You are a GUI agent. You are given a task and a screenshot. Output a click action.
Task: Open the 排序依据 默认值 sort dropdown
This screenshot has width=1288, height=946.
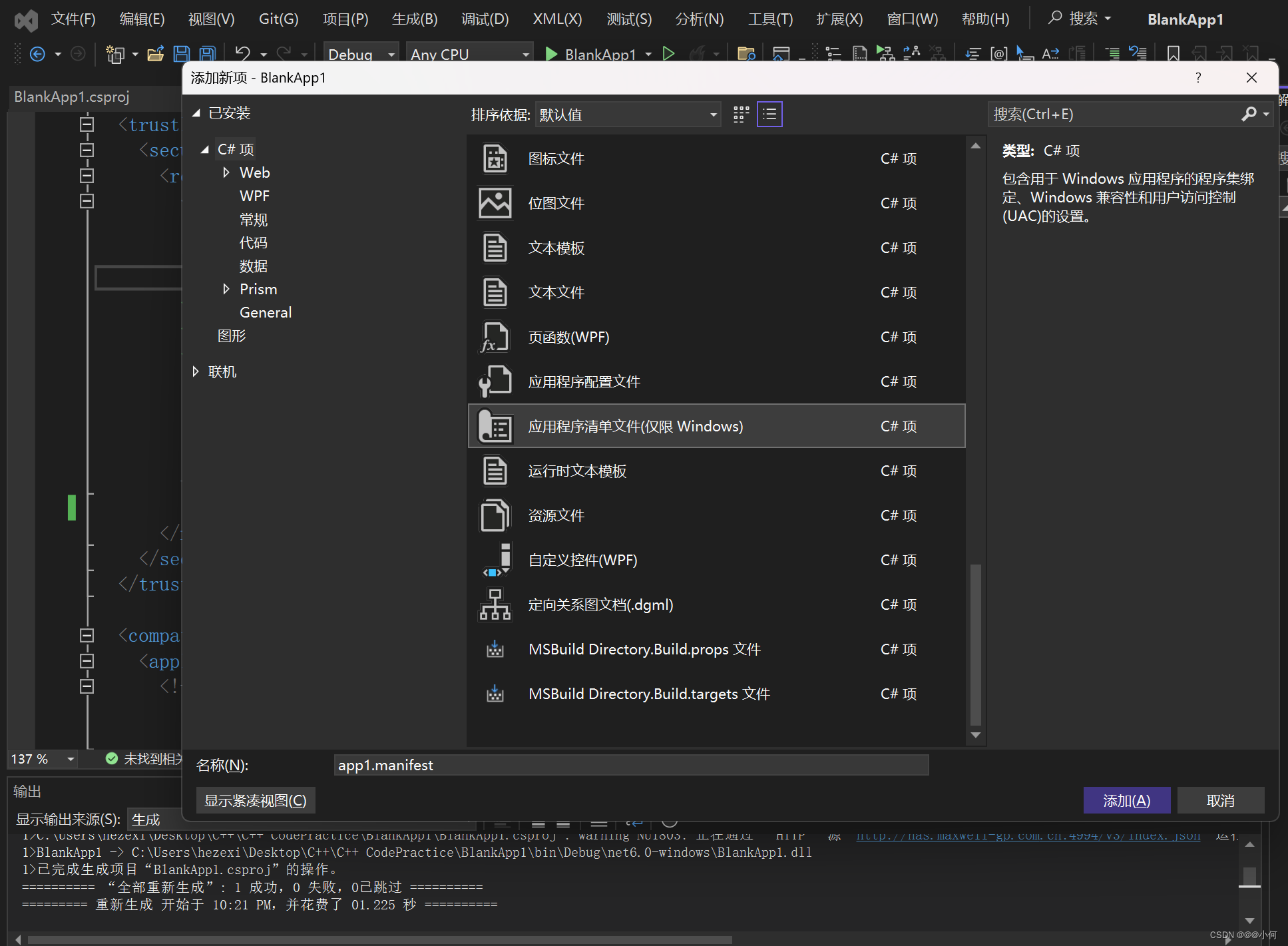[x=628, y=115]
